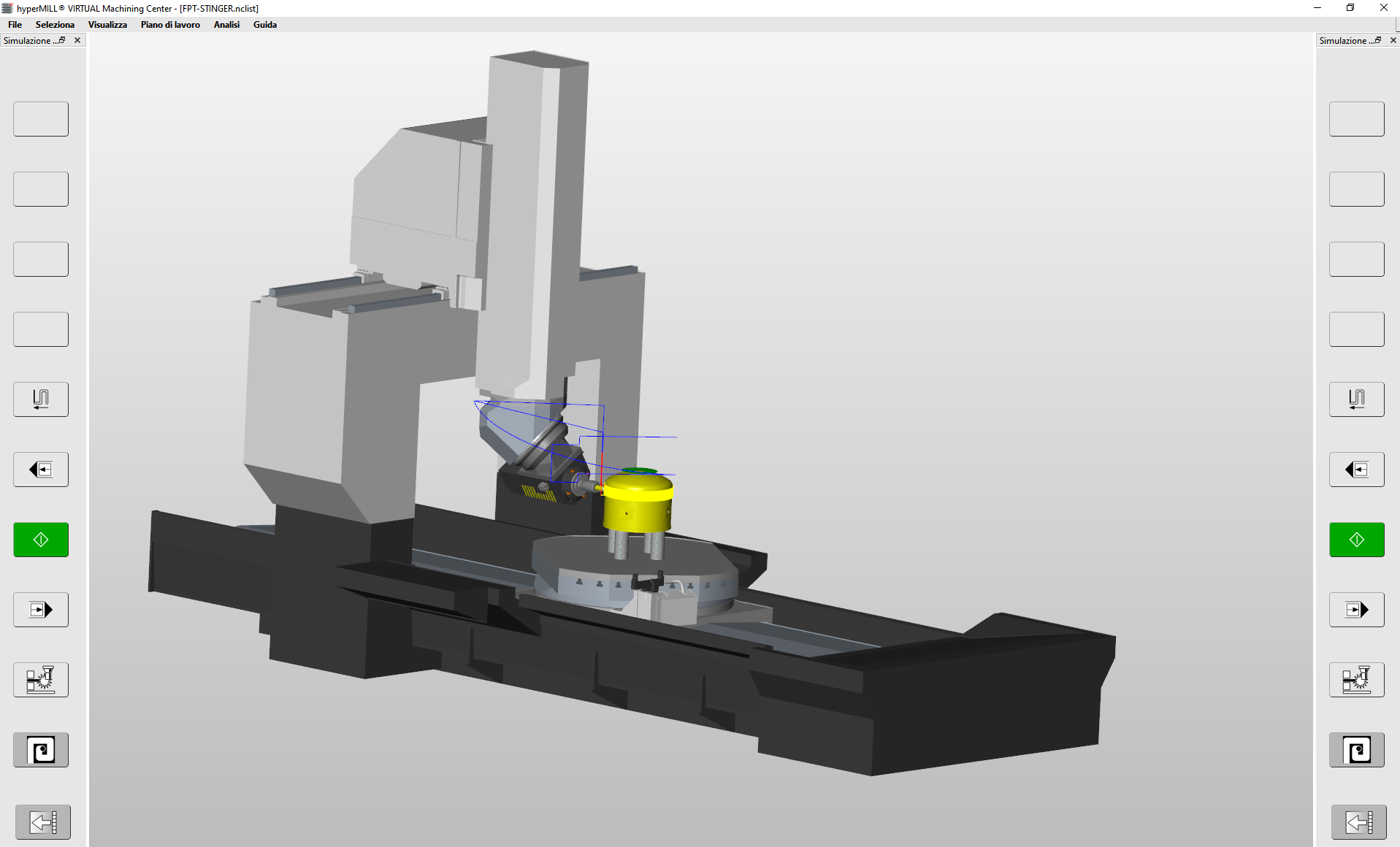This screenshot has width=1400, height=847.
Task: Click the hyperMILL app icon in title bar
Action: (x=7, y=8)
